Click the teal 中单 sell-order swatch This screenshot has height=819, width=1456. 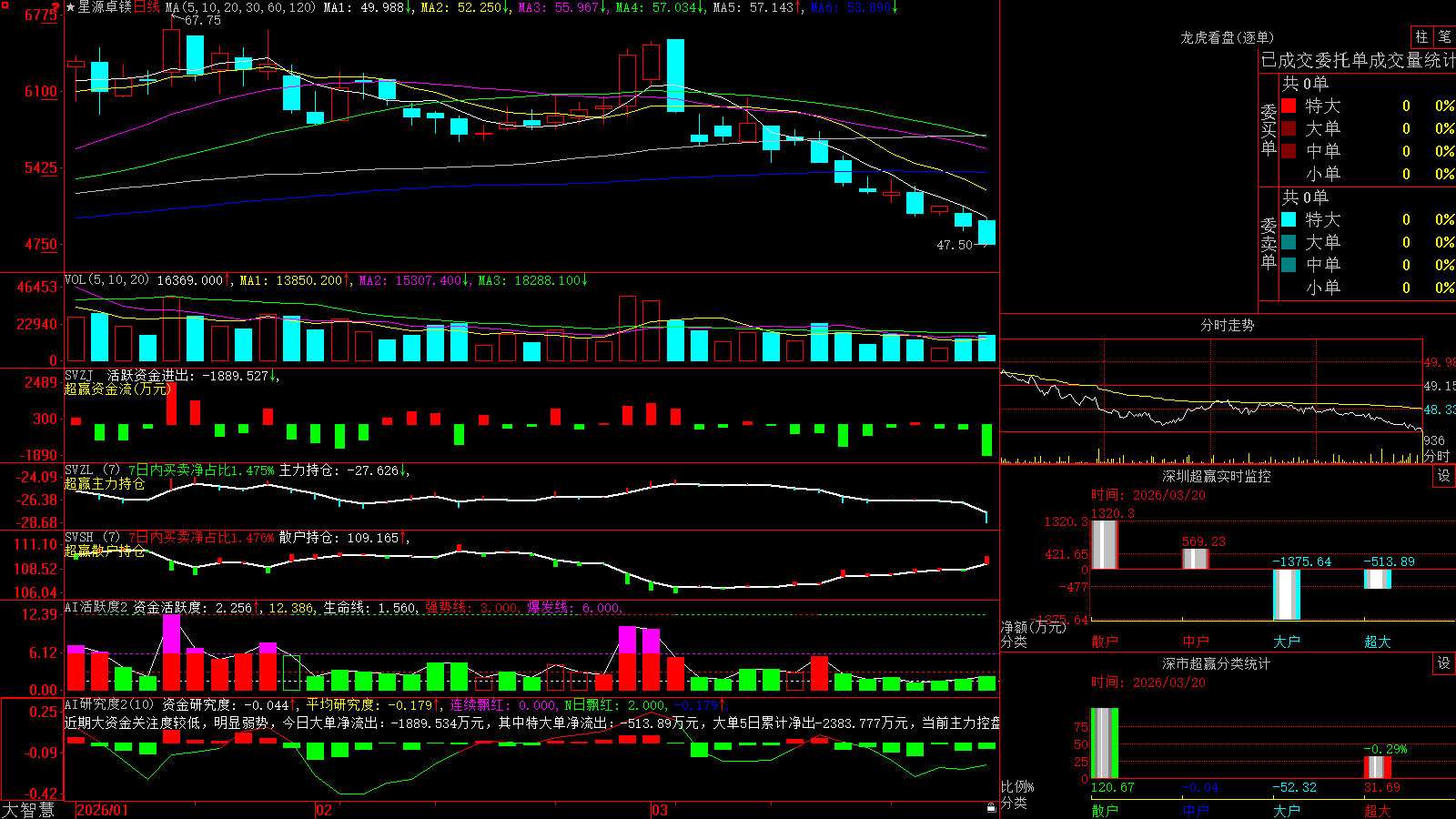coord(1289,264)
